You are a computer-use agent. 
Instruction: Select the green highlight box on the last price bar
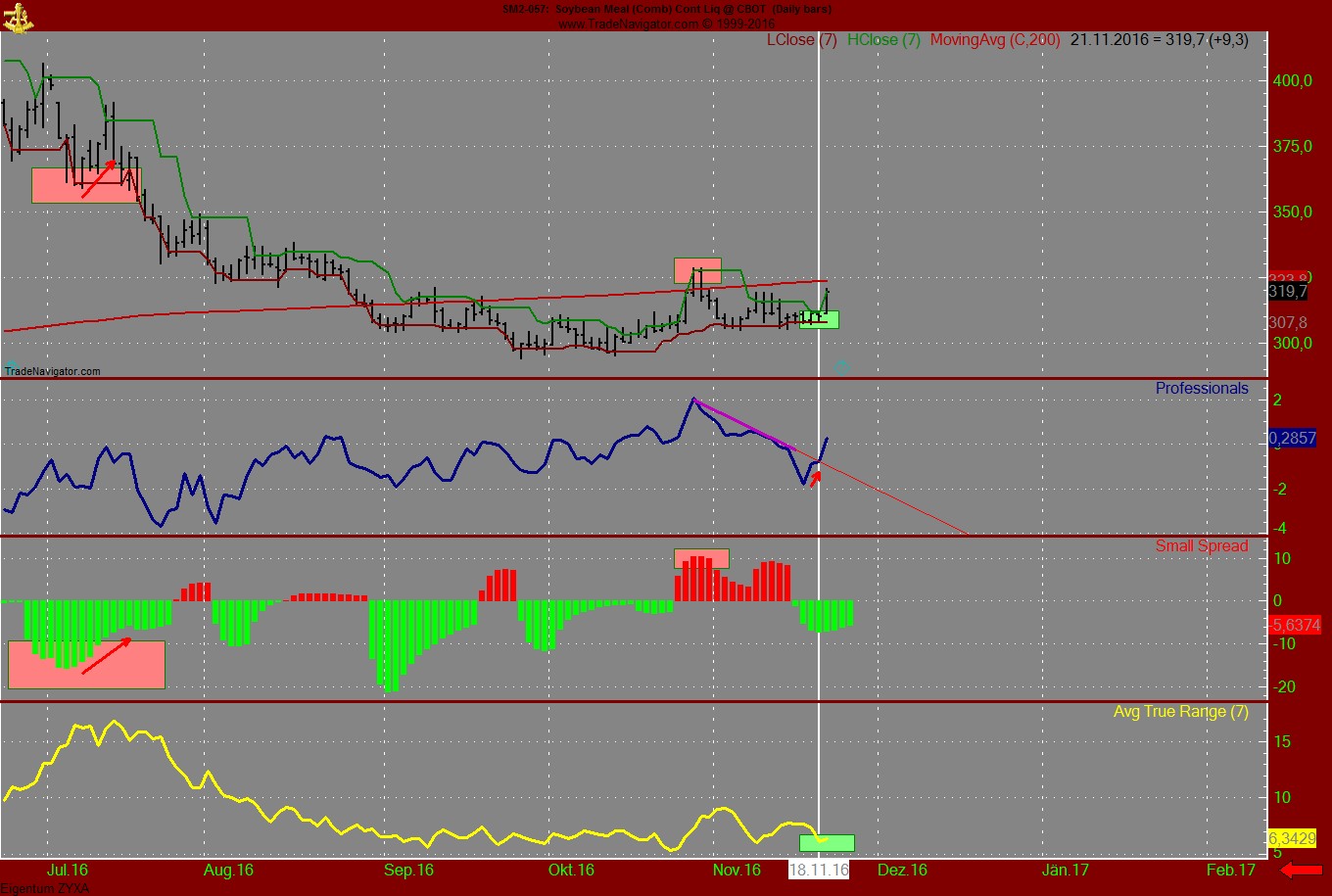(819, 318)
